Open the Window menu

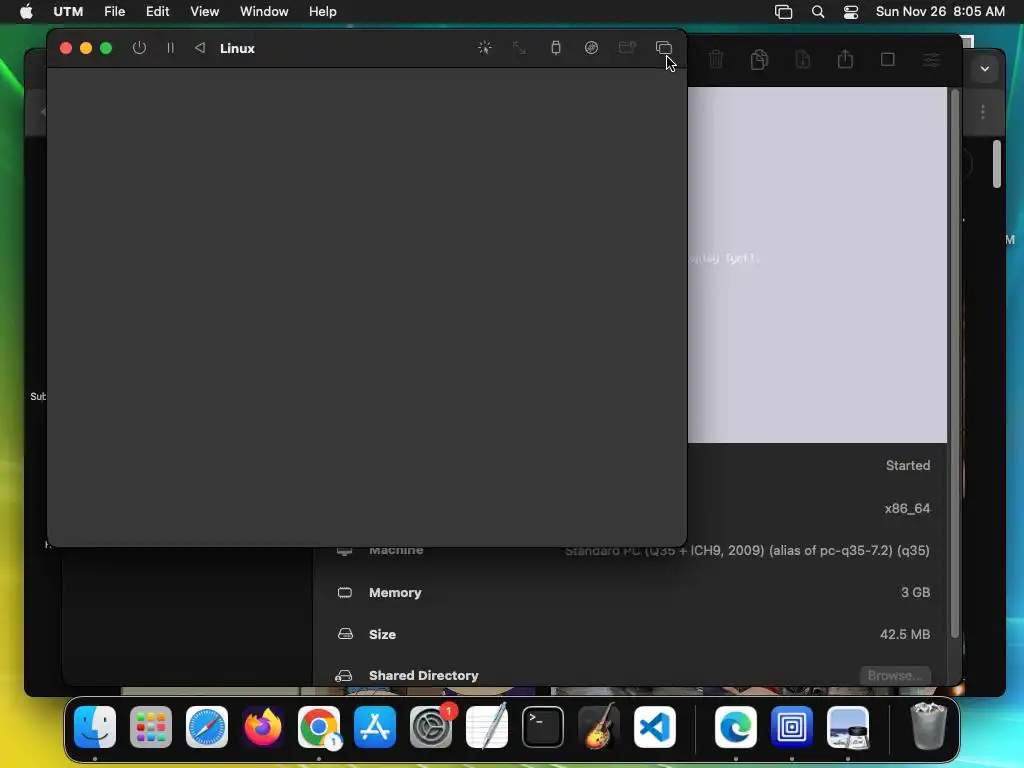264,11
